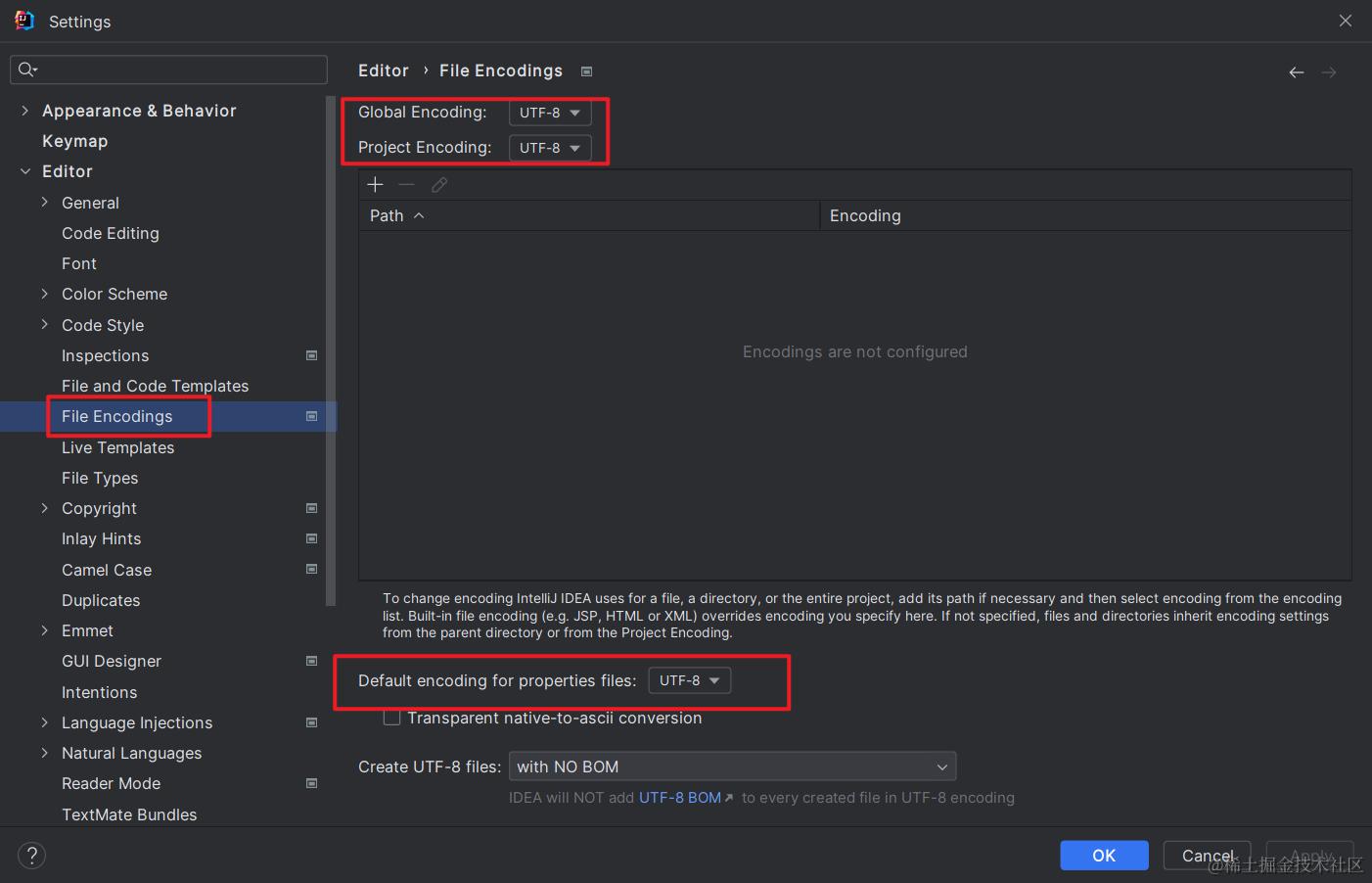Click the project icon beside Reader Mode

pyautogui.click(x=312, y=783)
